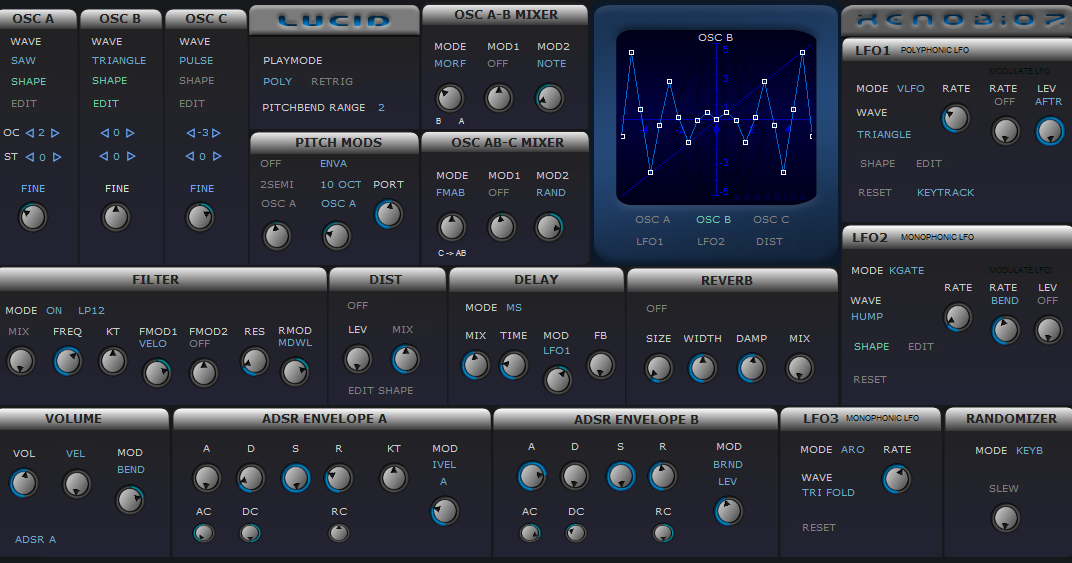Viewport: 1072px width, 563px height.
Task: Open the OSC B wave selector TRIANGLE
Action: tap(119, 61)
